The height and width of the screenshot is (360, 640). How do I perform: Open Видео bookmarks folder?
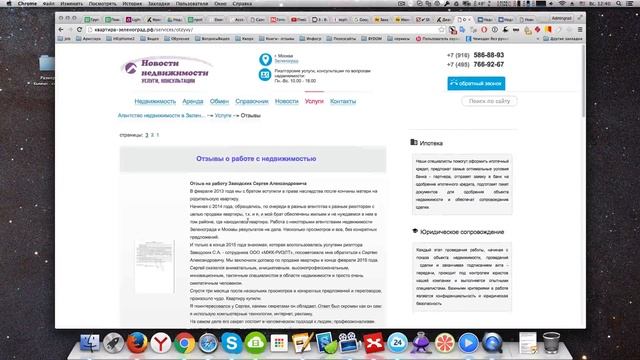149,39
